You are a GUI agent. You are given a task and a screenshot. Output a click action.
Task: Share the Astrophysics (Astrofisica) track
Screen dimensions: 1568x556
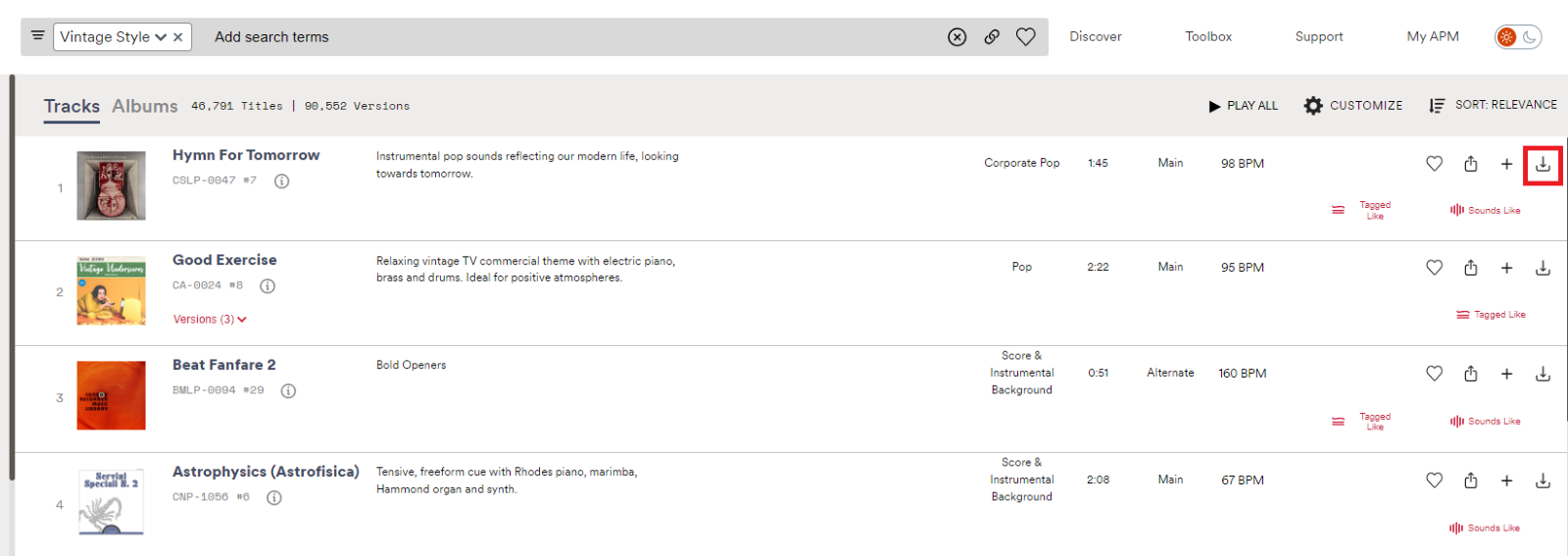click(x=1471, y=480)
